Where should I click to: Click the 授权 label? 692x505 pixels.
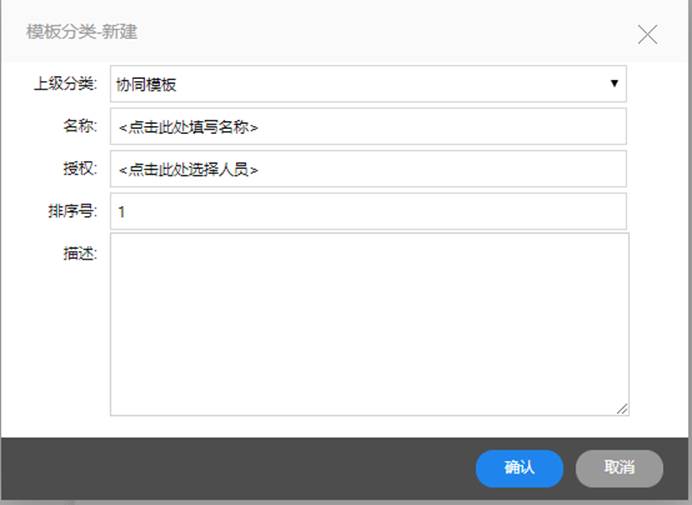[80, 168]
